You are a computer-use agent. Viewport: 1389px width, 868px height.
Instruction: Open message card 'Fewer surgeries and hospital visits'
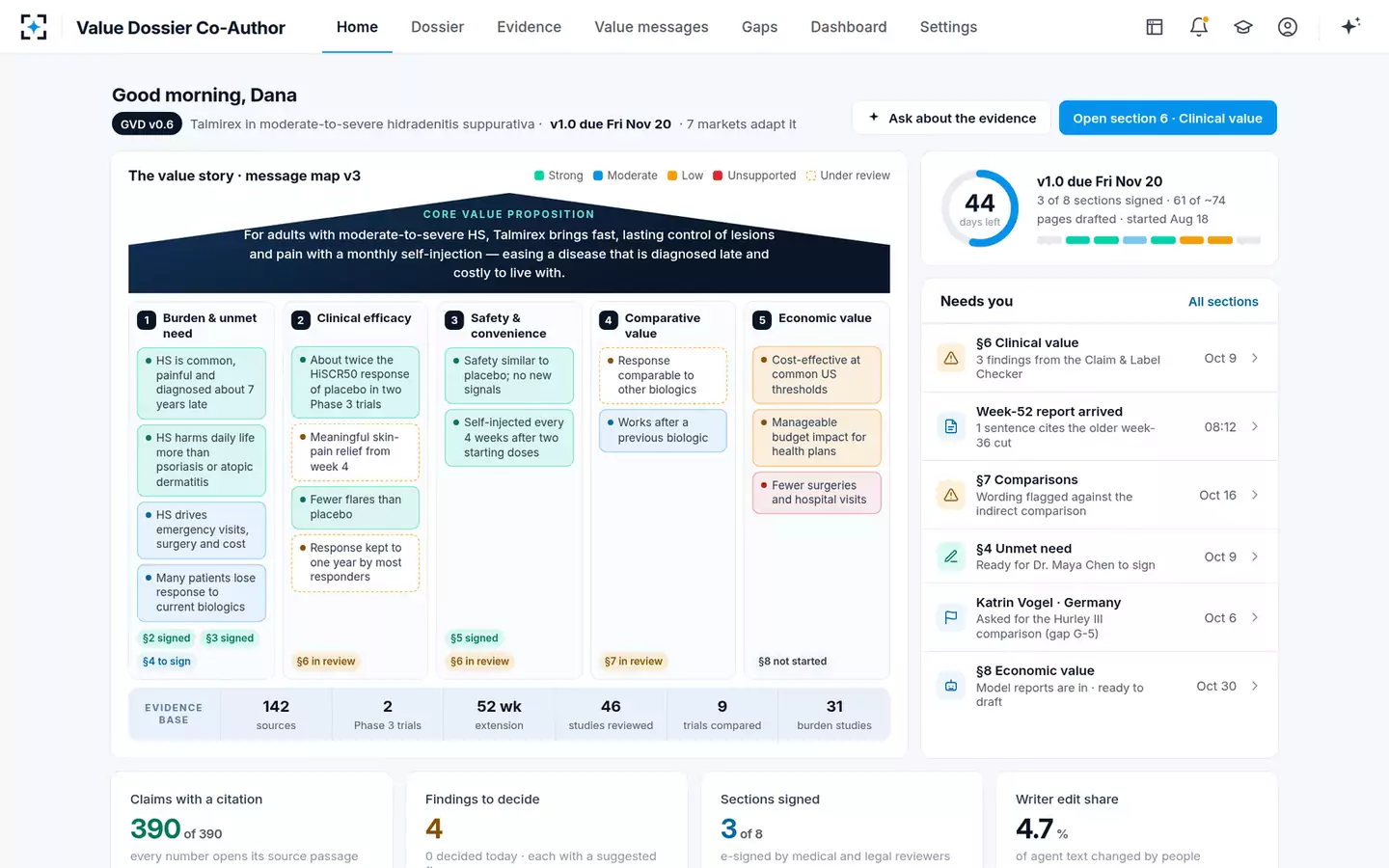[x=817, y=493]
